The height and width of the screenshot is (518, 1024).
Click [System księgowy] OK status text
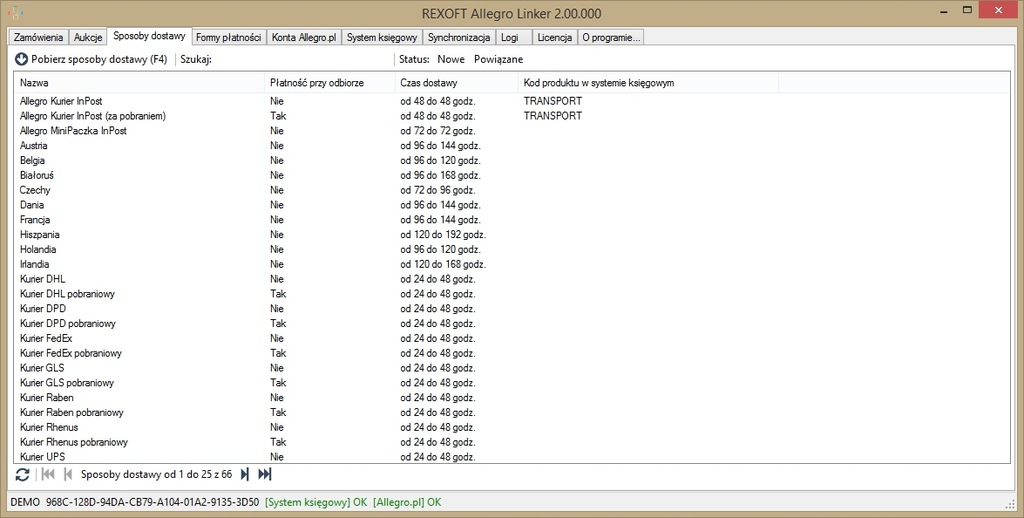pos(316,502)
